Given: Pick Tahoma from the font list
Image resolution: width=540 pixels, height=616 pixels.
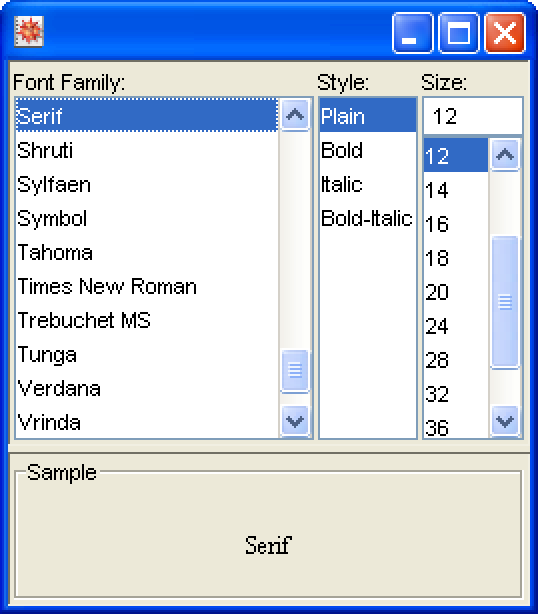Looking at the screenshot, I should point(147,252).
